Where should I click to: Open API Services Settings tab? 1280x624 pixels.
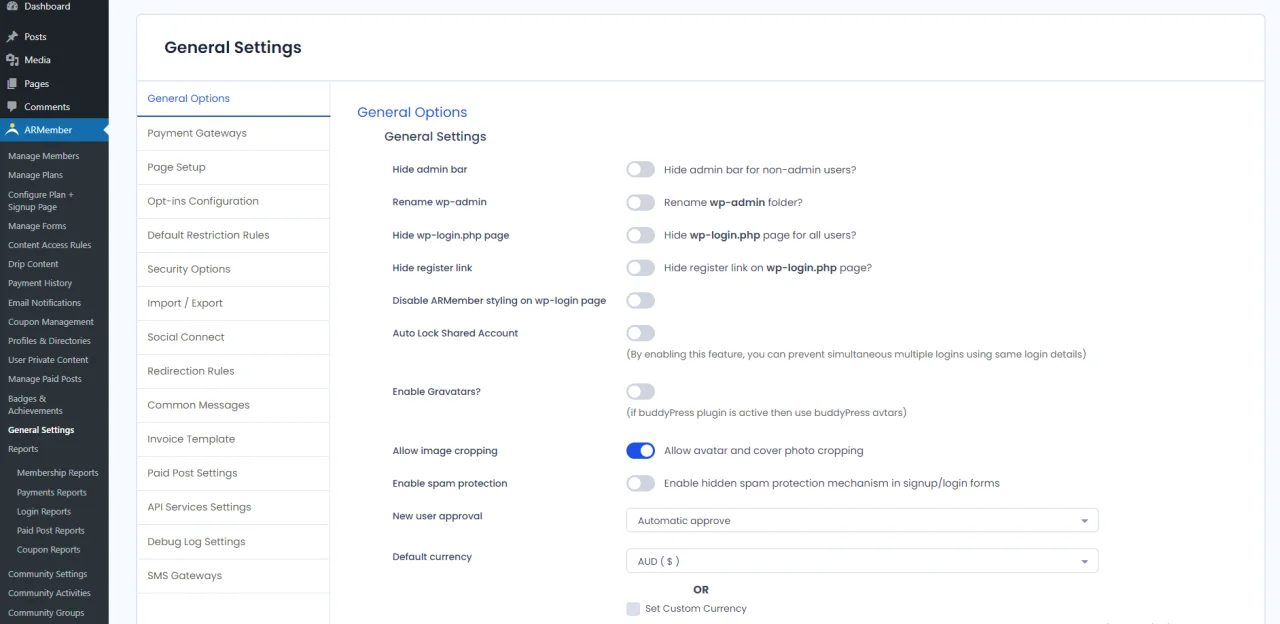(233, 507)
